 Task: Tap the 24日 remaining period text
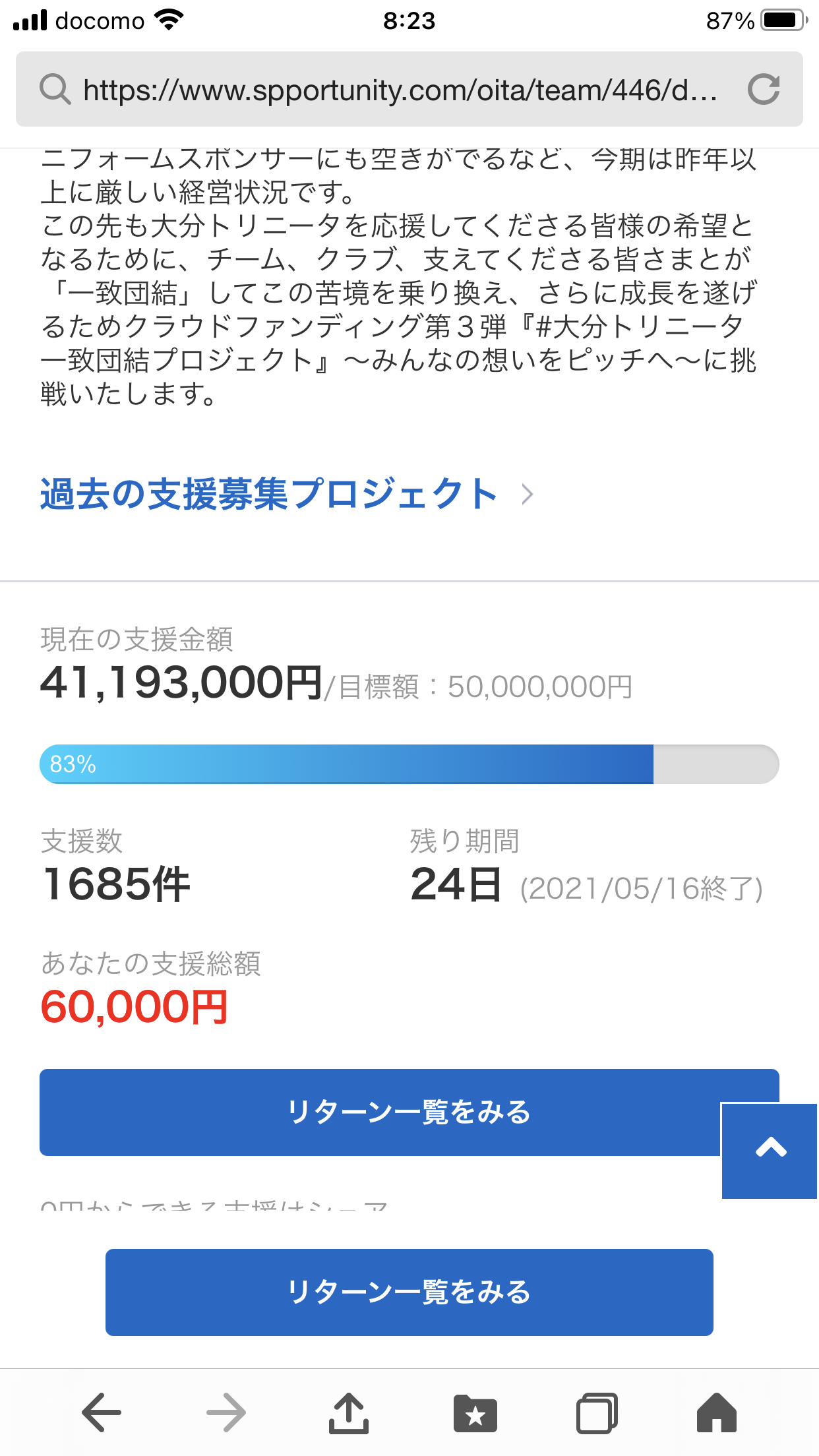tap(456, 884)
